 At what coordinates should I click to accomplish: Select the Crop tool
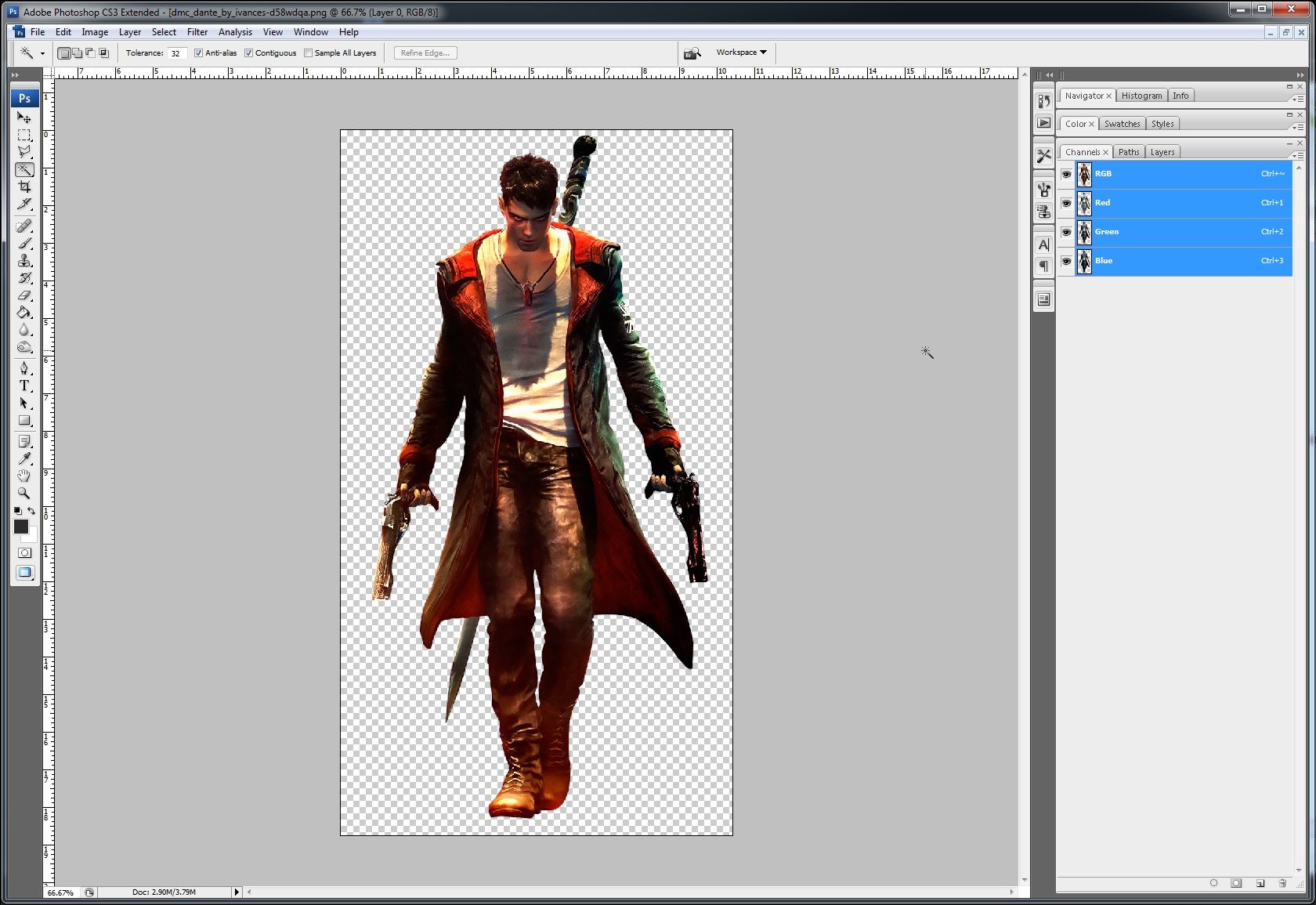24,186
